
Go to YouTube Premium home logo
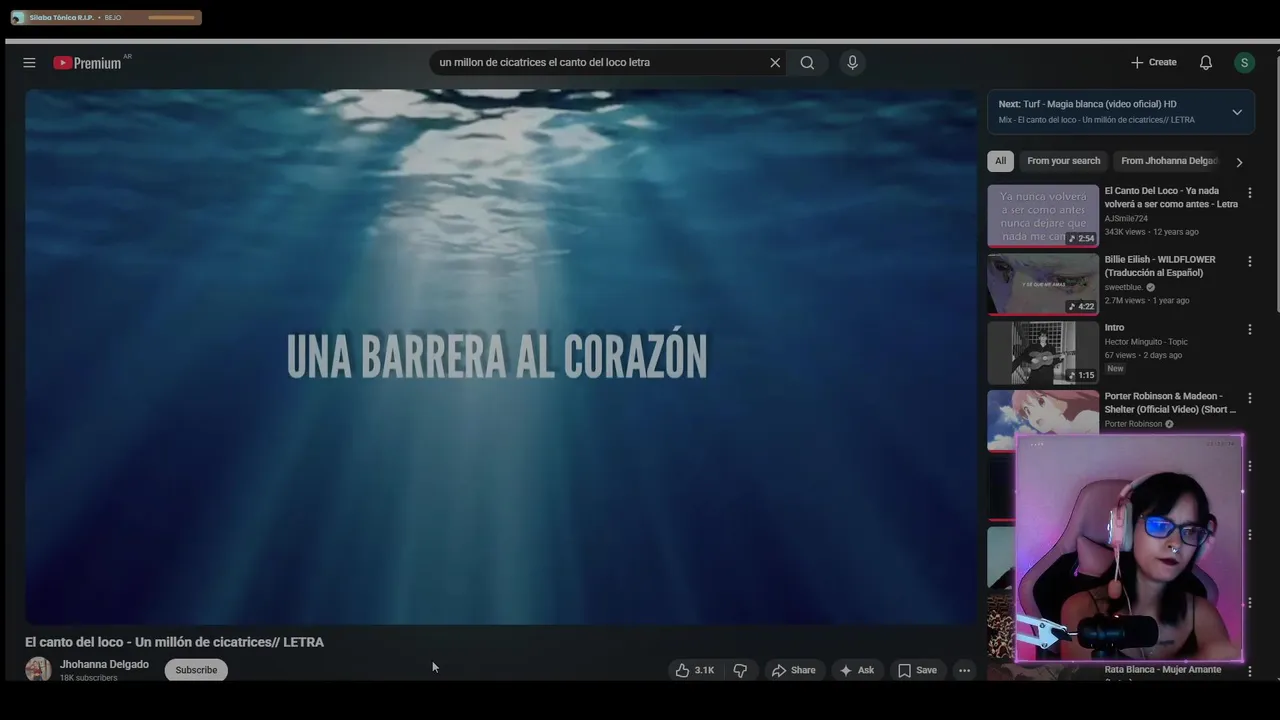point(88,63)
